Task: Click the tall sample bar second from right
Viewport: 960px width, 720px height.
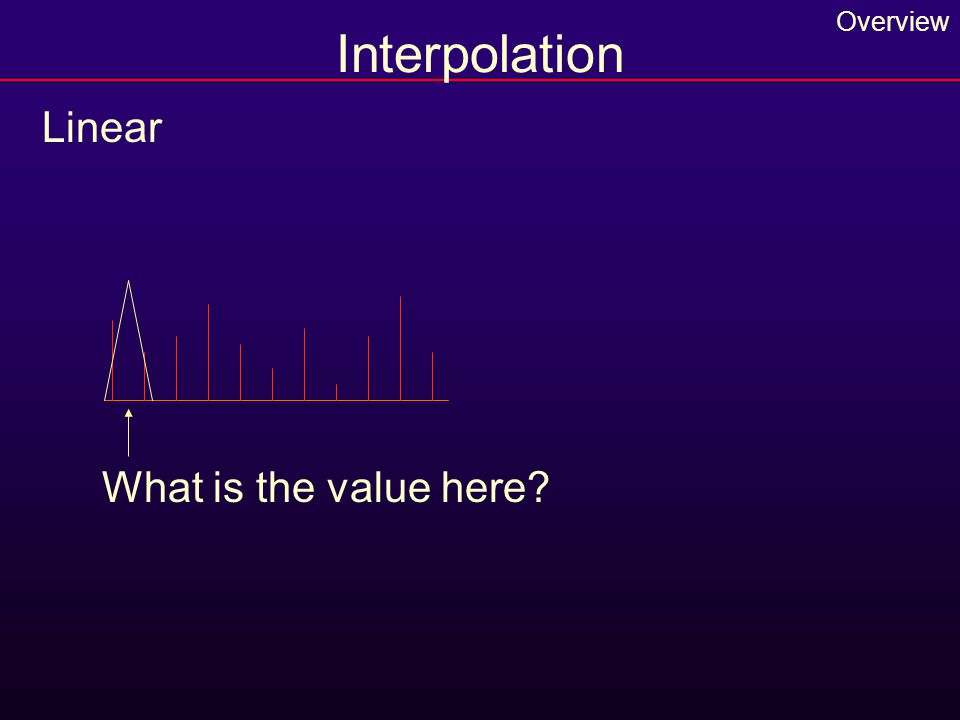Action: point(400,348)
